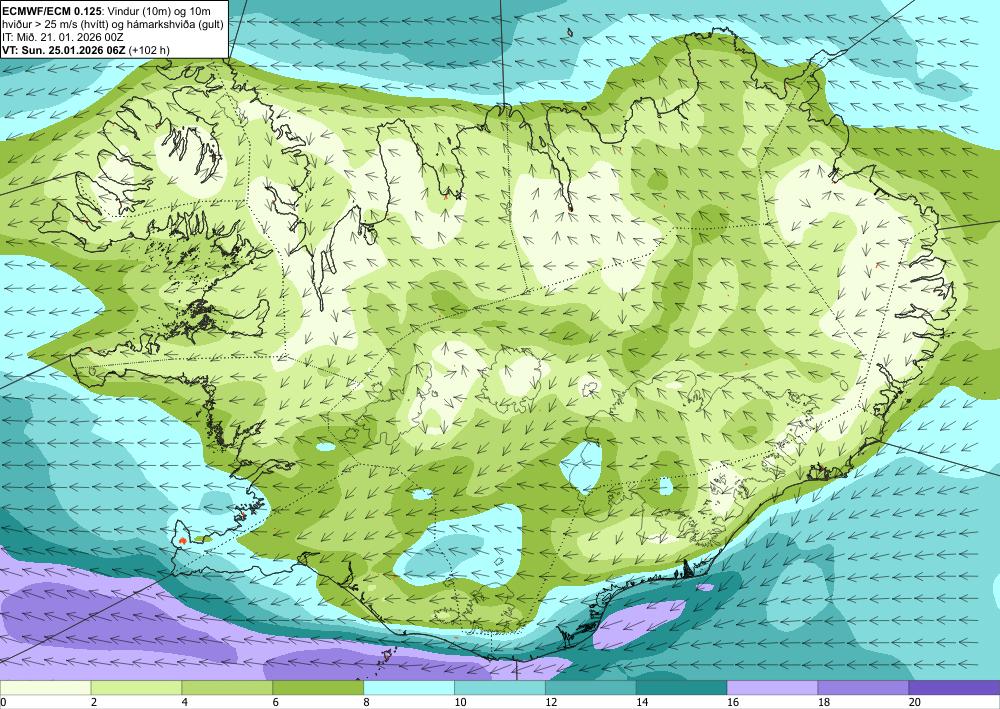The height and width of the screenshot is (709, 1000).
Task: Click the "16" label on the color scale
Action: (x=733, y=702)
